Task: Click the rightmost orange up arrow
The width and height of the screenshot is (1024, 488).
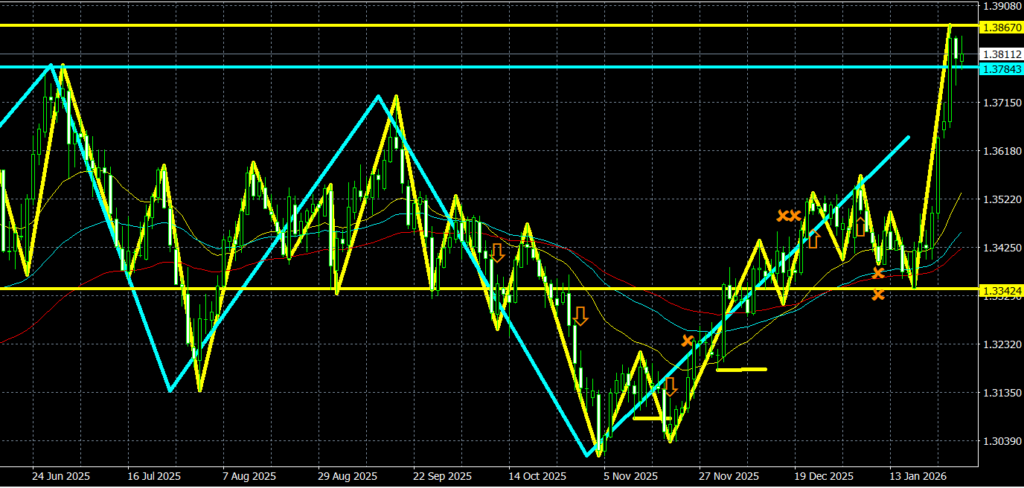Action: [861, 226]
